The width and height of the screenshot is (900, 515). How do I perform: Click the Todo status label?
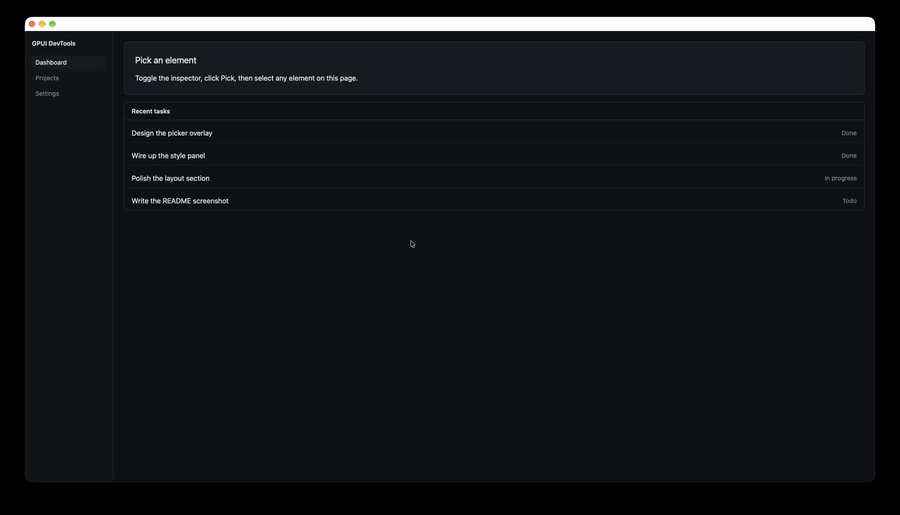[849, 201]
